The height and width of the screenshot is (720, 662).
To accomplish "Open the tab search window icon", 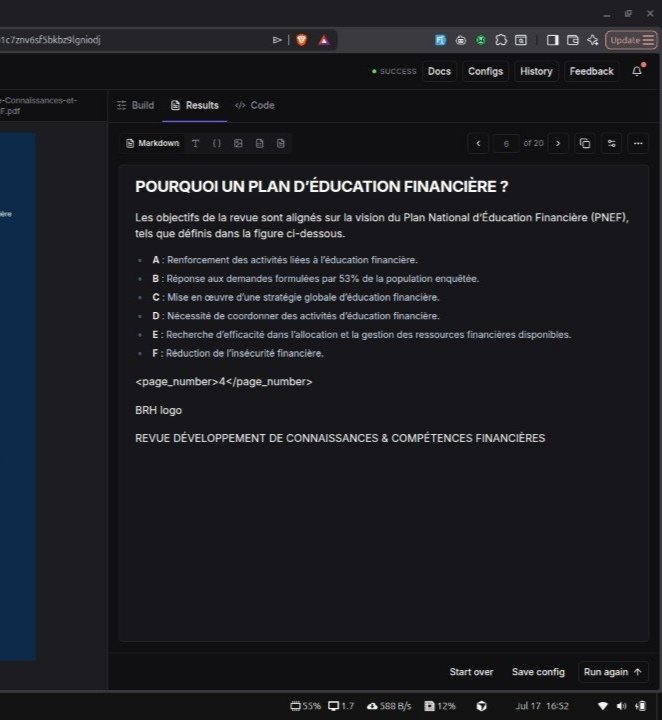I will tap(521, 40).
